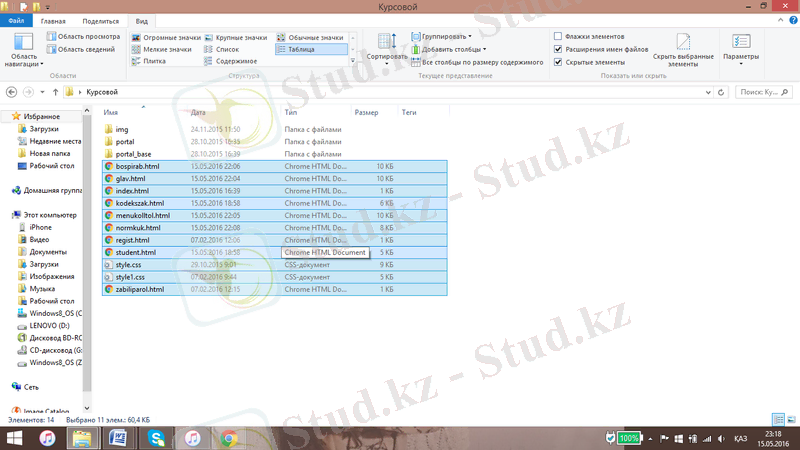
Task: Open the Поделиться ribbon tab
Action: [x=101, y=21]
